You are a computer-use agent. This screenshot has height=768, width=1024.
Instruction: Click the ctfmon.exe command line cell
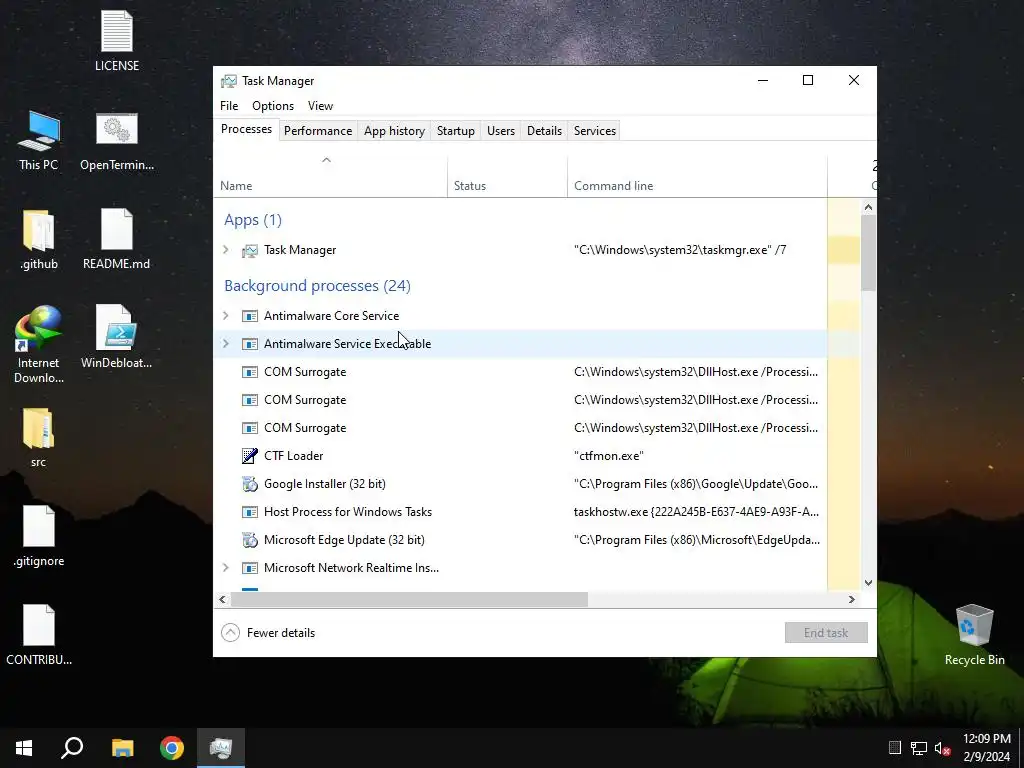pyautogui.click(x=609, y=456)
